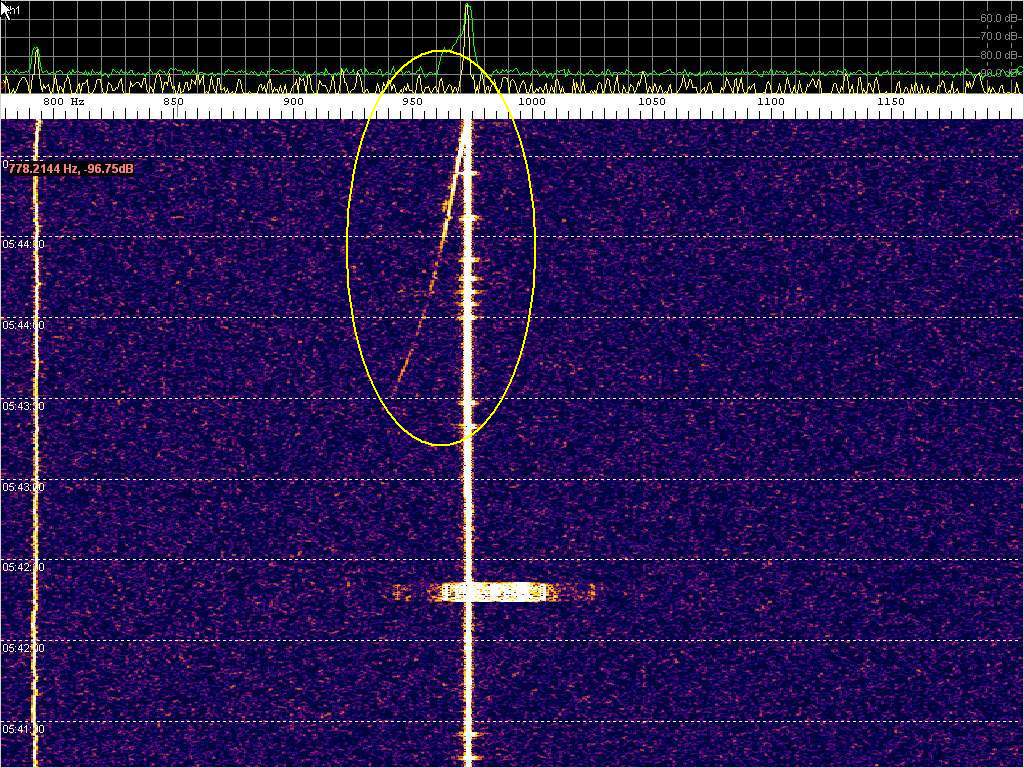The height and width of the screenshot is (768, 1024).
Task: Click the ch1 channel label
Action: point(14,8)
